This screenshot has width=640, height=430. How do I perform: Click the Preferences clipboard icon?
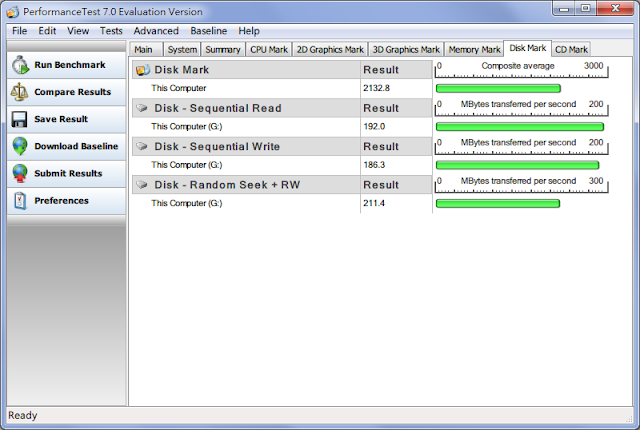coord(20,201)
